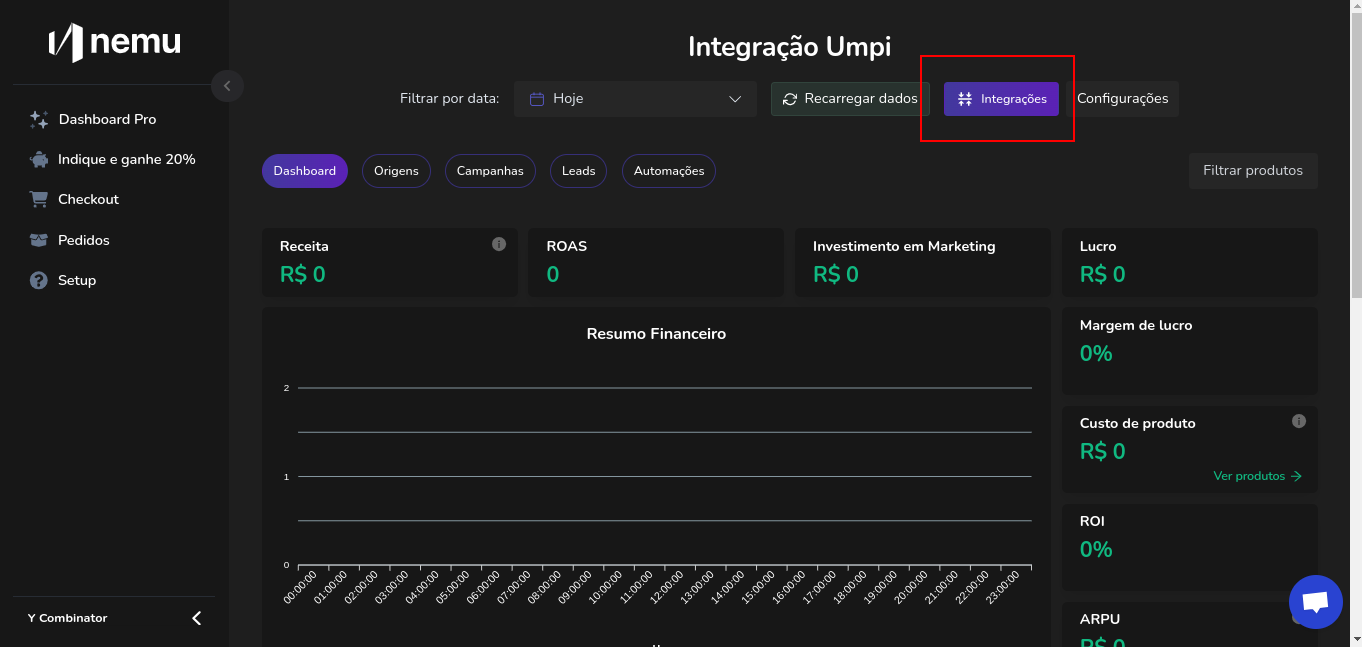Click the Custo de produto info icon
The height and width of the screenshot is (647, 1362).
click(x=1299, y=421)
